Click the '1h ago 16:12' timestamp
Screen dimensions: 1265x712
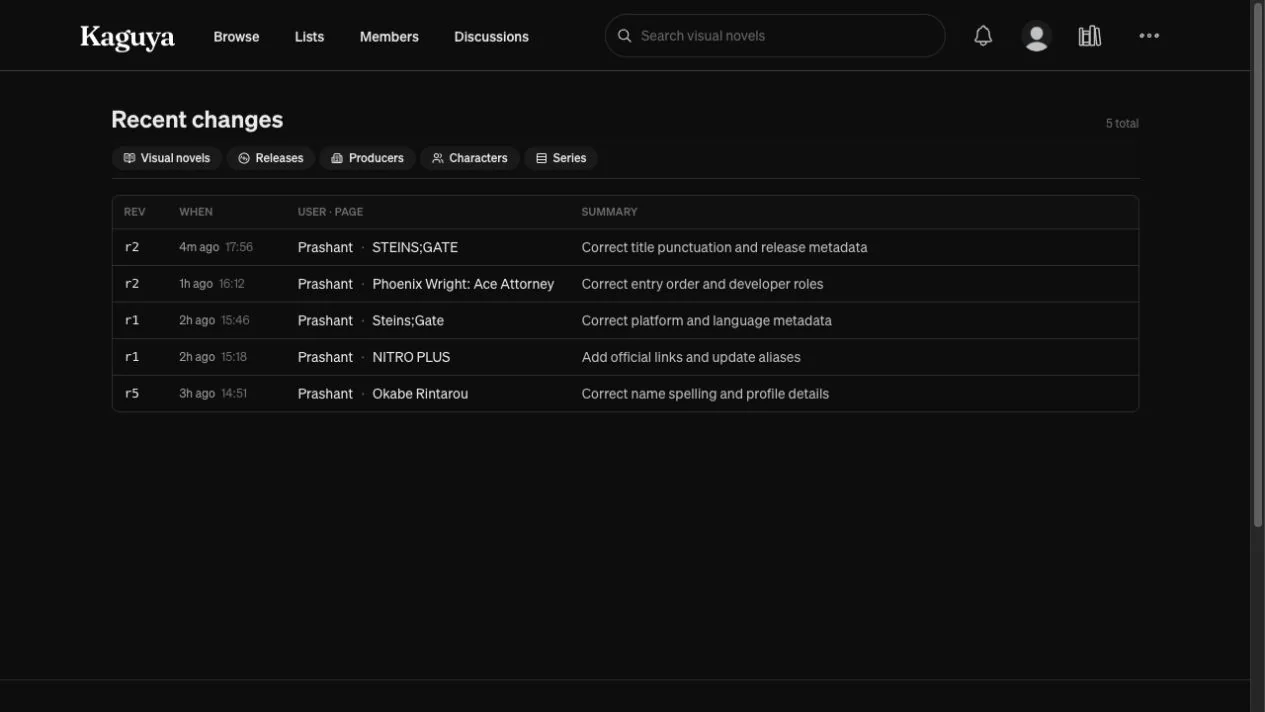click(212, 284)
